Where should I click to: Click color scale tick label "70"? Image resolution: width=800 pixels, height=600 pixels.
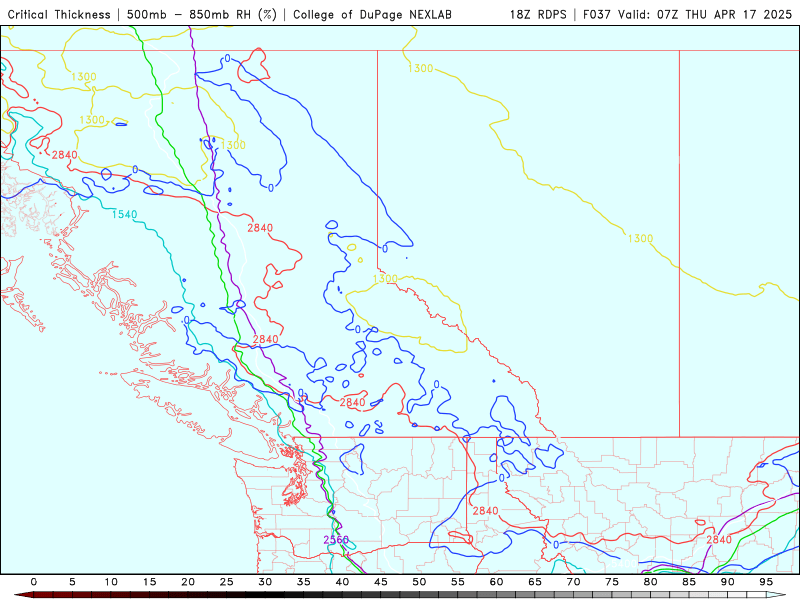573,582
